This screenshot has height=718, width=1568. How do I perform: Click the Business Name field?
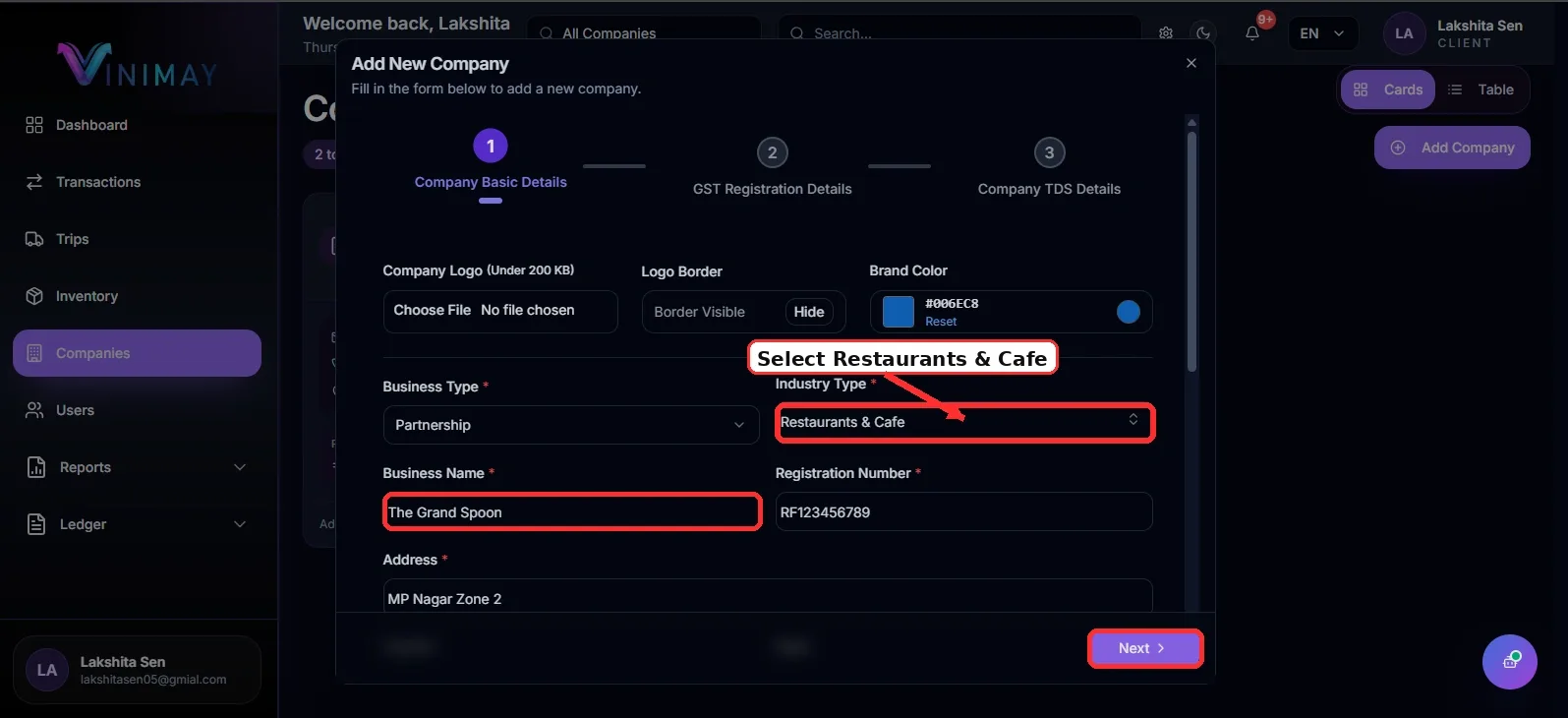(572, 511)
